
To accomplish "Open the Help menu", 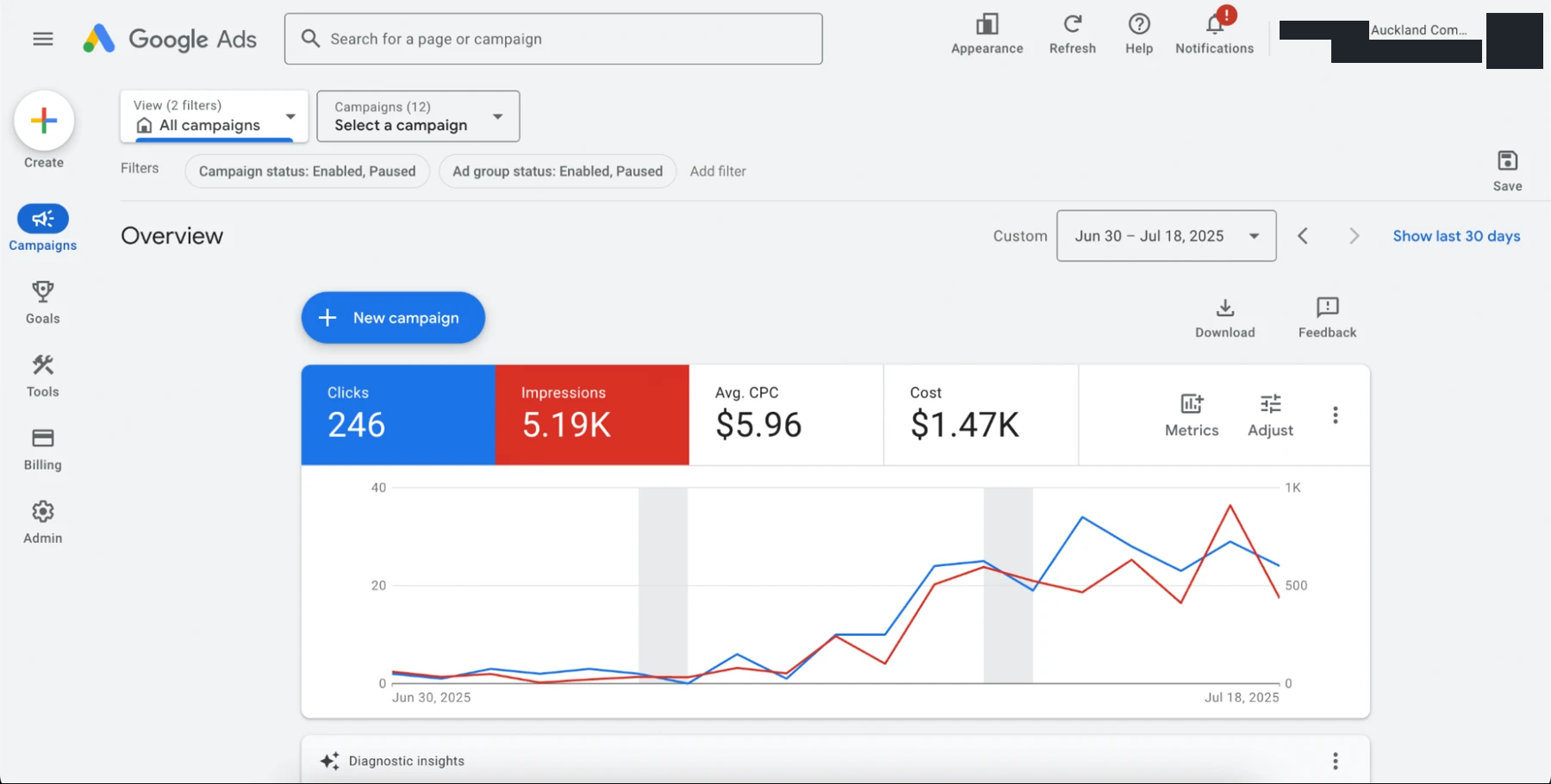I will point(1139,34).
